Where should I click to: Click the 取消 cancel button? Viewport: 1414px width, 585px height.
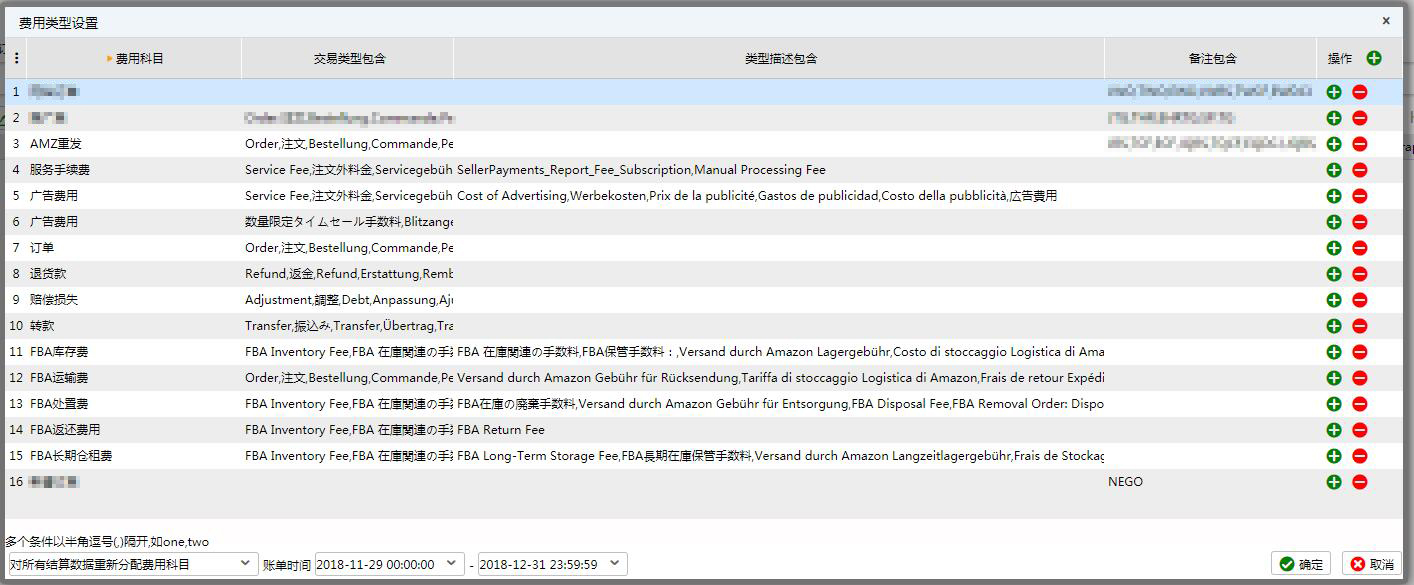(x=1374, y=563)
